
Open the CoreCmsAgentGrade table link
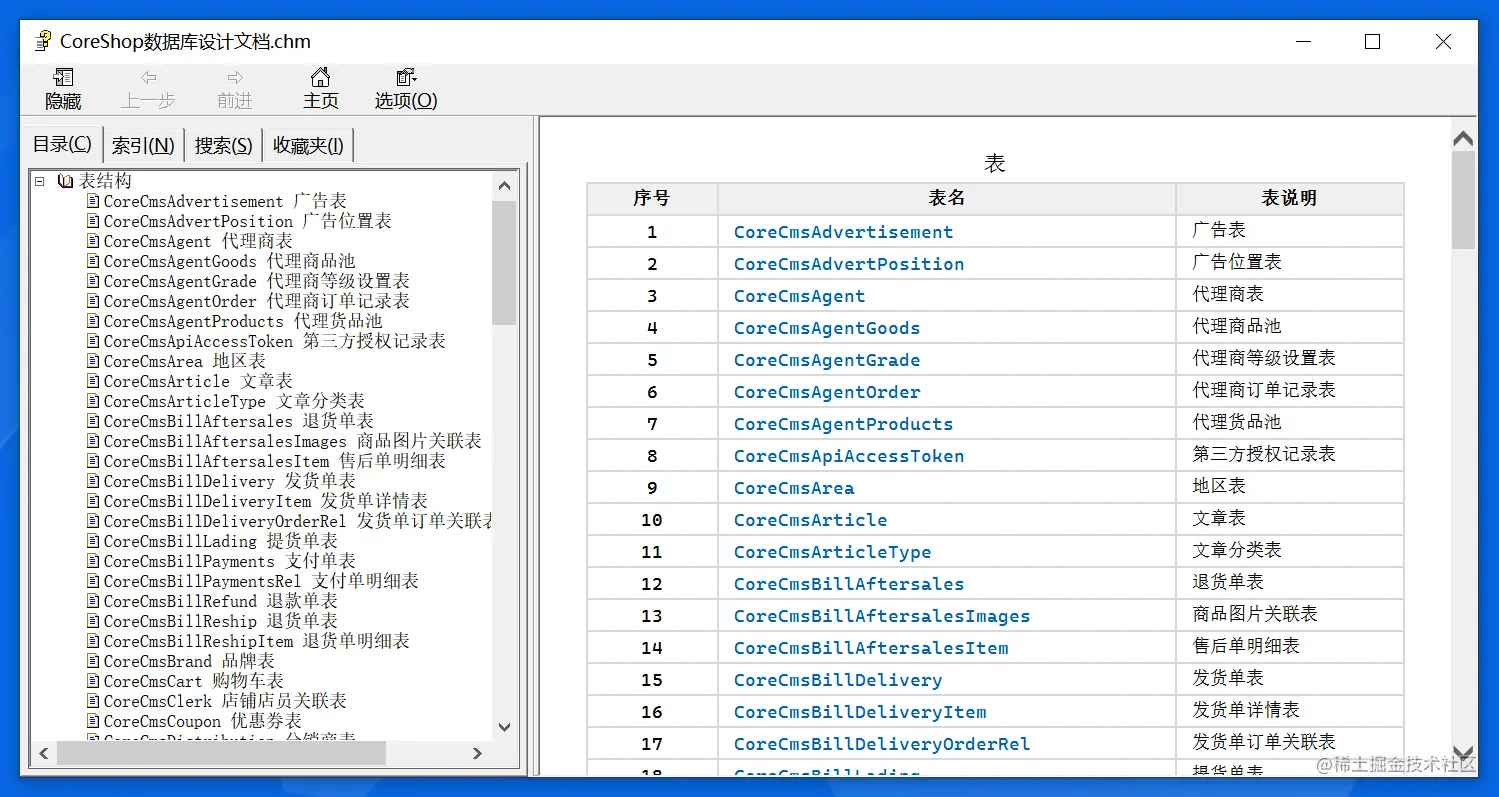click(x=827, y=360)
